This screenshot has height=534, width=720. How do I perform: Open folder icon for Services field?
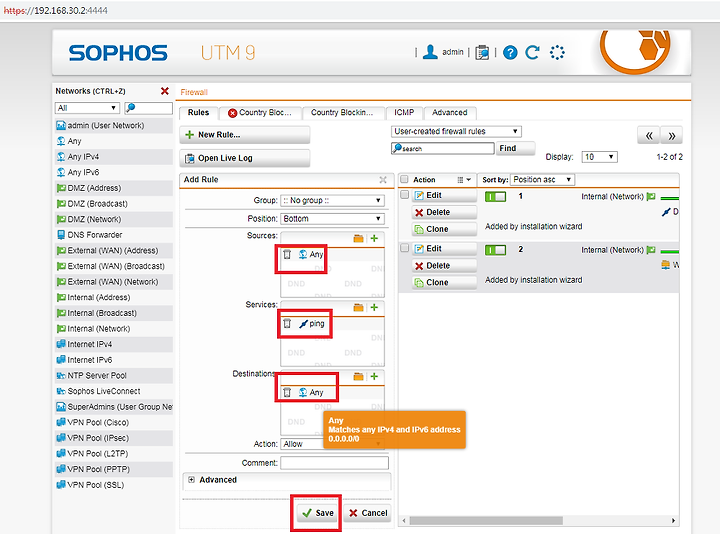click(359, 308)
